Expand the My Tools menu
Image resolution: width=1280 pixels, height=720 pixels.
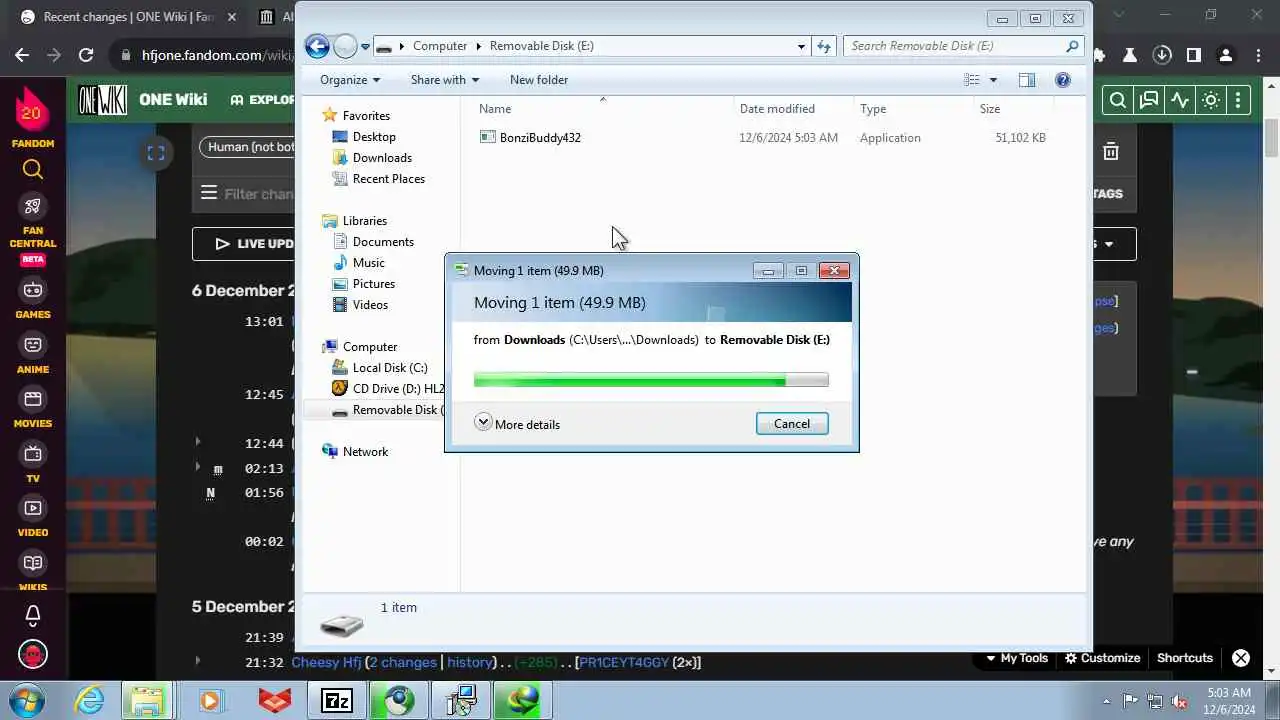pos(1016,658)
